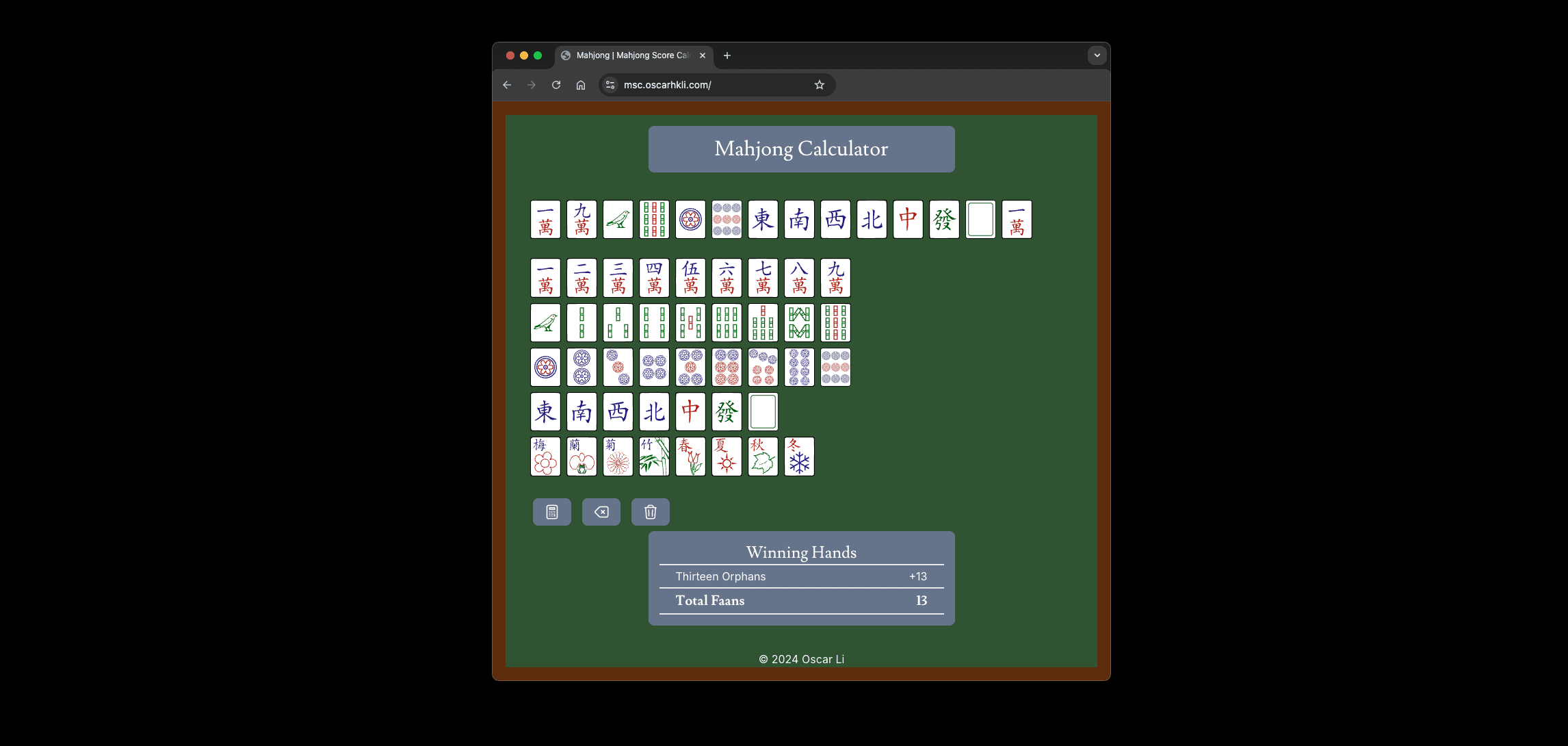Click the trash clear-all button
This screenshot has width=1568, height=746.
650,512
